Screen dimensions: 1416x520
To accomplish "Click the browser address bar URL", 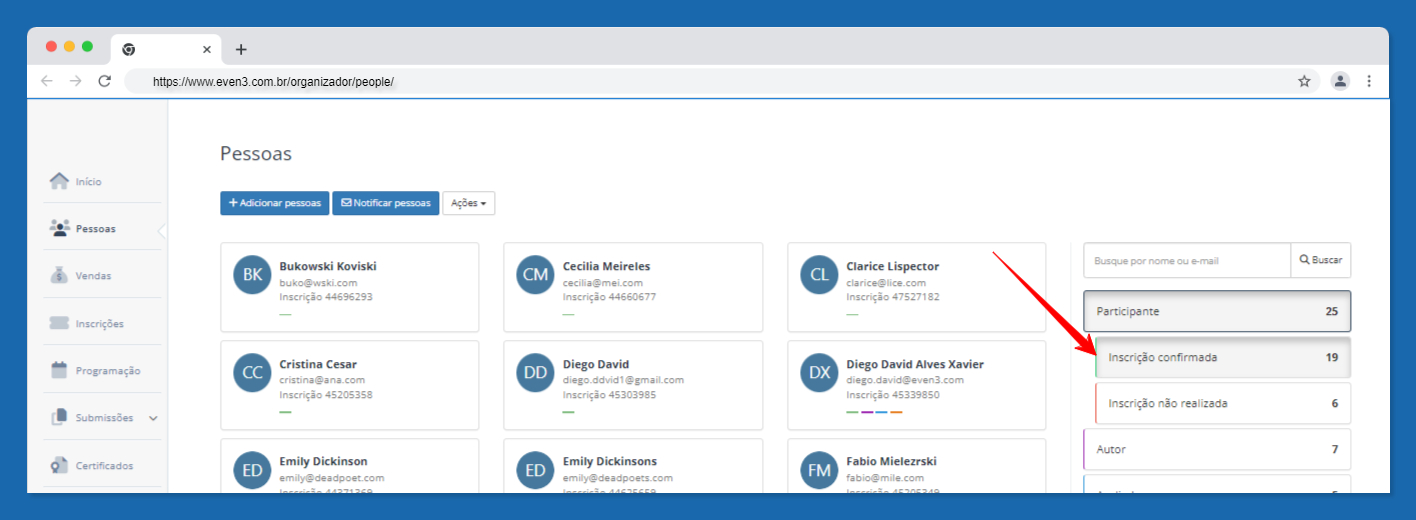I will coord(273,82).
